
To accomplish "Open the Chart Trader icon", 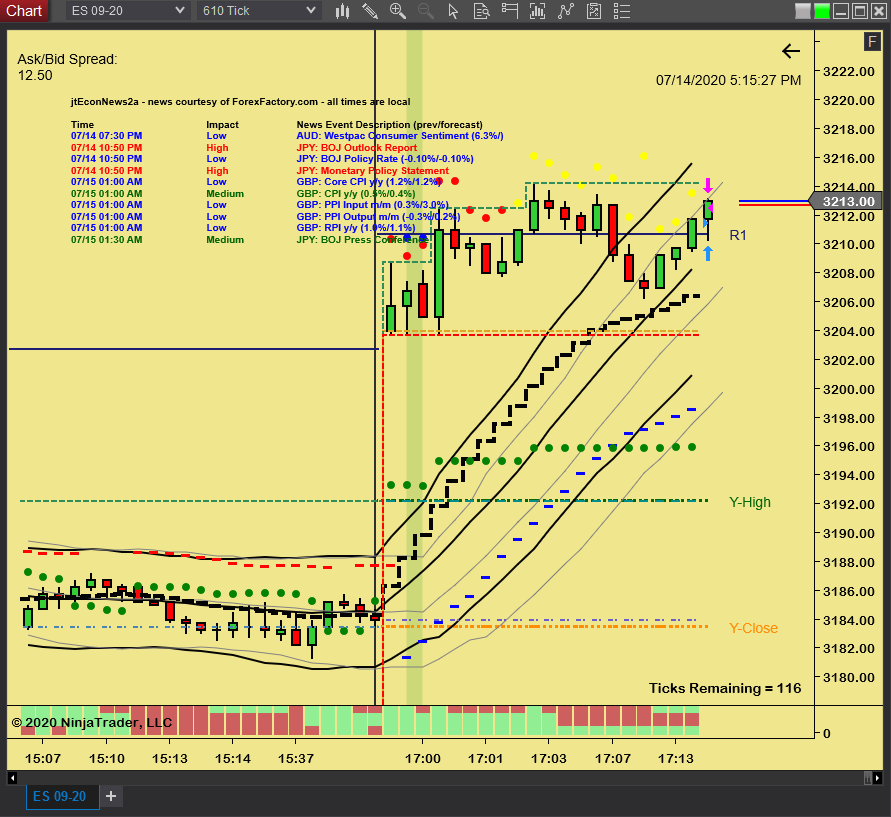I will (510, 11).
